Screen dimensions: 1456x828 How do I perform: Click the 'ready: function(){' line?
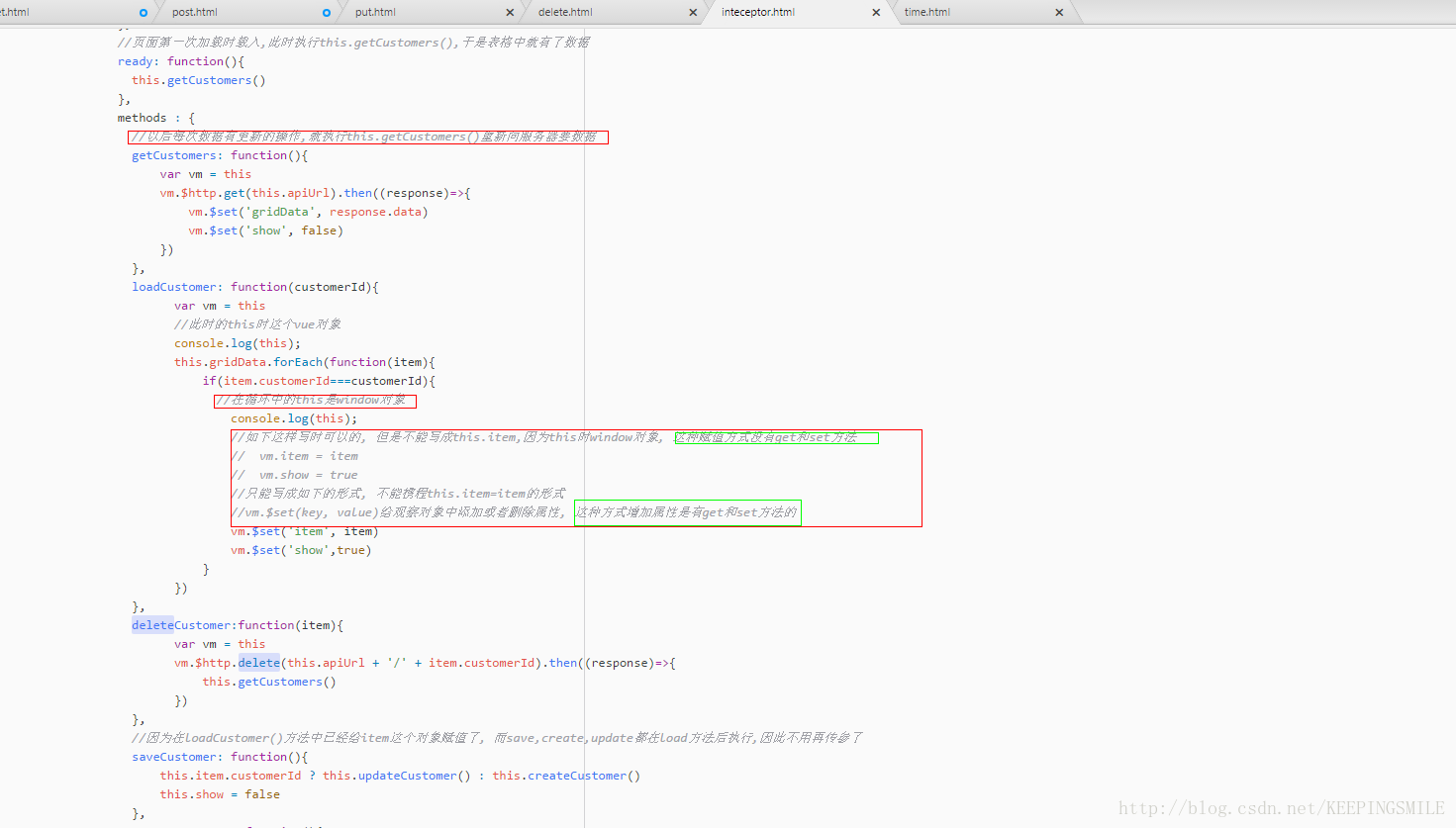(x=180, y=61)
